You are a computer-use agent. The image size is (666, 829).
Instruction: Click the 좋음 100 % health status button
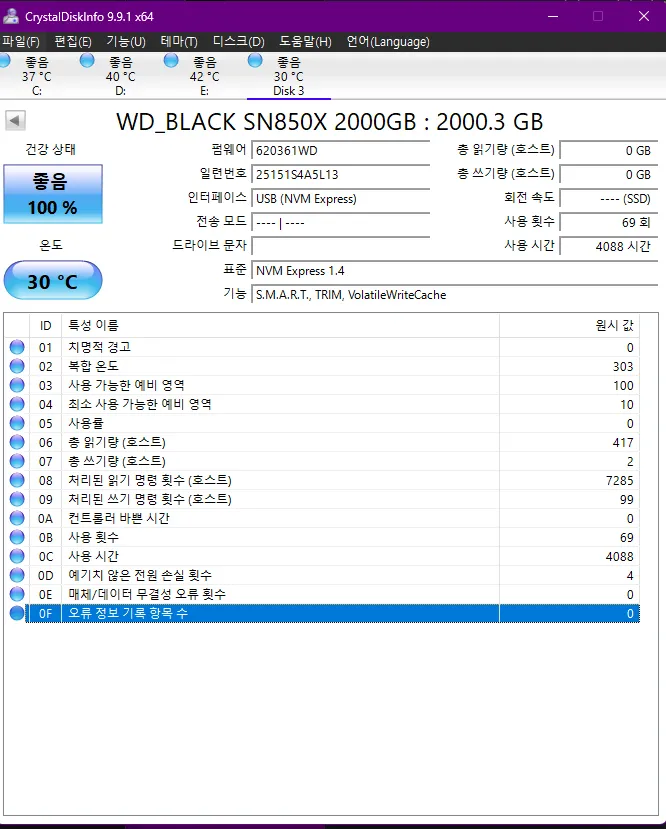(53, 194)
